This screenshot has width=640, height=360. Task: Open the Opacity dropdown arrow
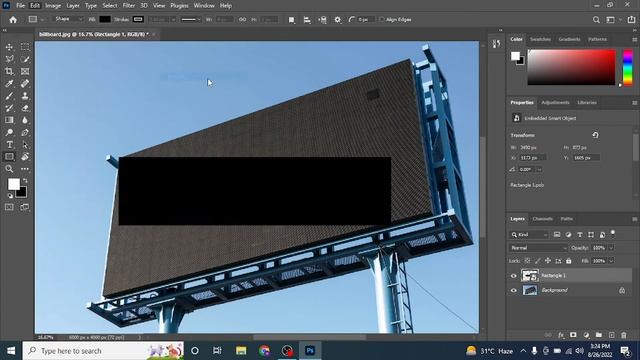pyautogui.click(x=611, y=248)
